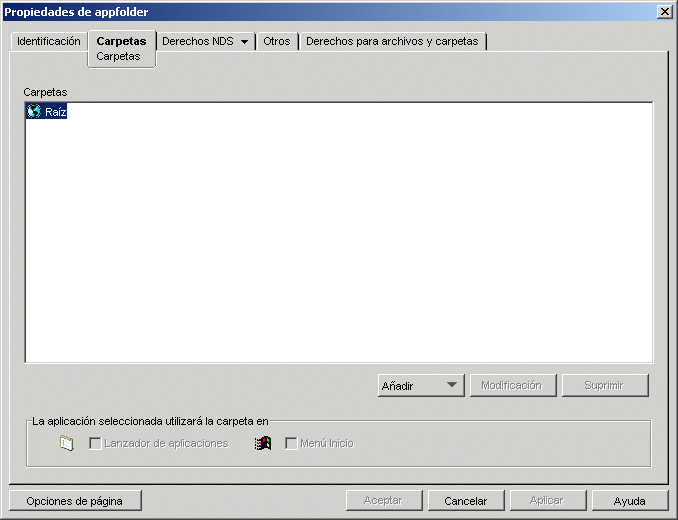This screenshot has width=678, height=520.
Task: Click the application launcher folder icon
Action: click(67, 443)
